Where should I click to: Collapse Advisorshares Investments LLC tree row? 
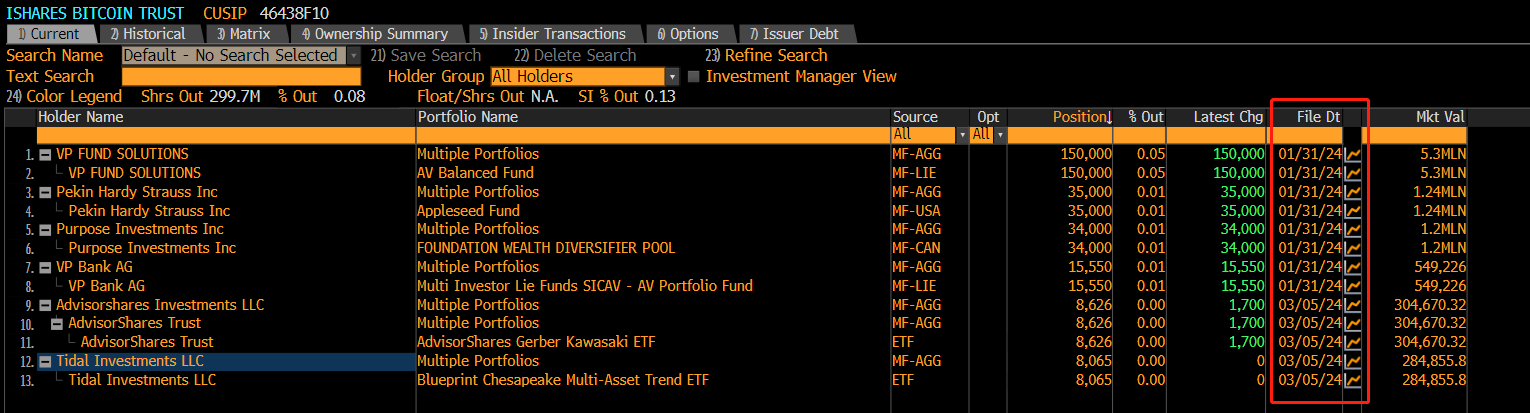(x=45, y=305)
